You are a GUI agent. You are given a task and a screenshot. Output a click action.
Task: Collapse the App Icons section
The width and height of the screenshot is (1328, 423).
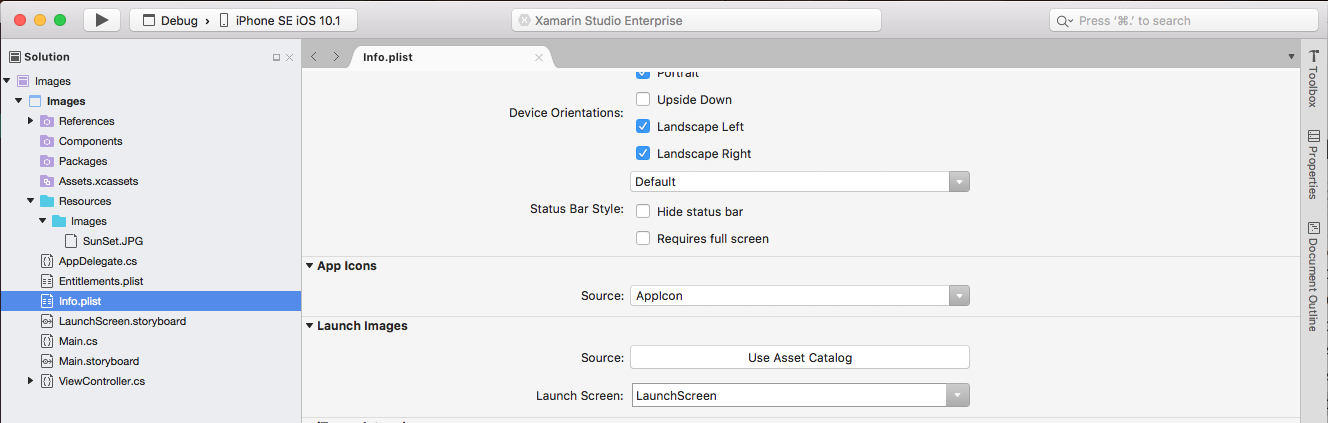point(310,266)
